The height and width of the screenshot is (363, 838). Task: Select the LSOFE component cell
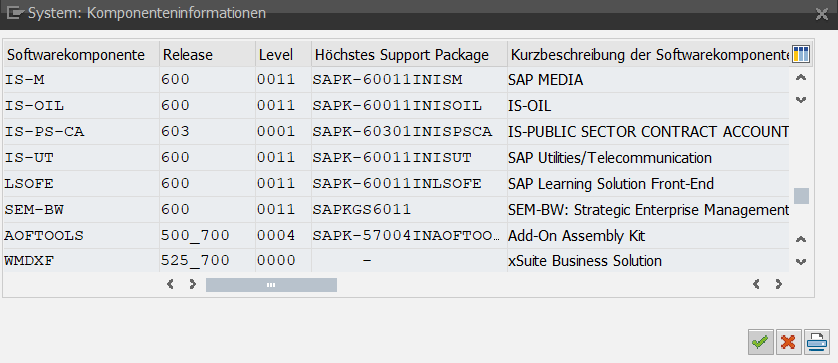point(81,184)
